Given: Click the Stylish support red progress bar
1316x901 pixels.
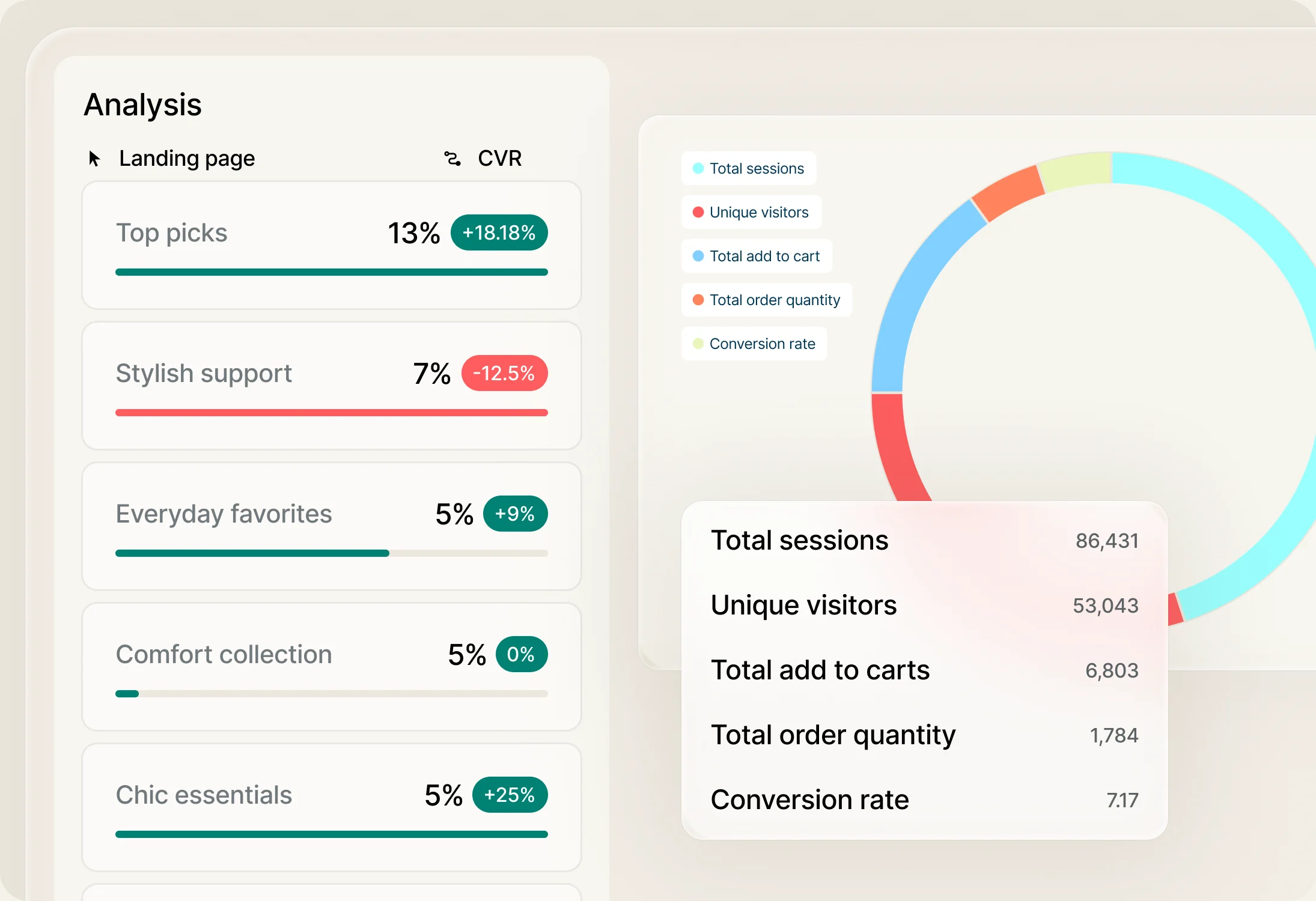Looking at the screenshot, I should pyautogui.click(x=332, y=413).
